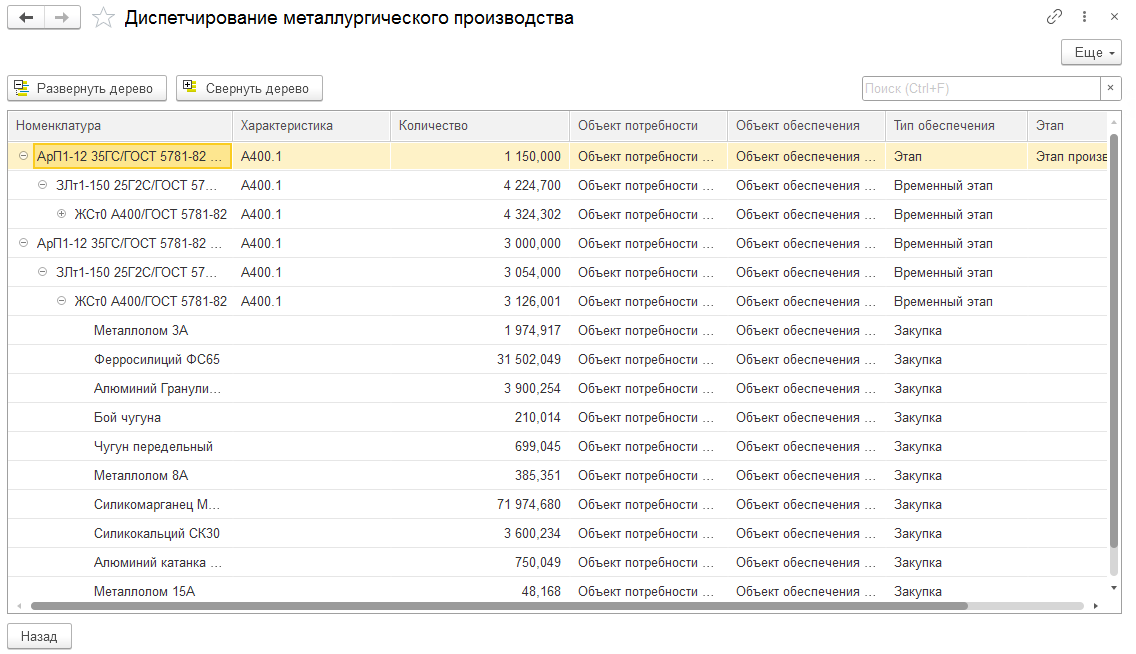Expand the ЖСт0 А400 row with quantity 4 324,302
Screen dimensions: 1136x654
[62, 214]
